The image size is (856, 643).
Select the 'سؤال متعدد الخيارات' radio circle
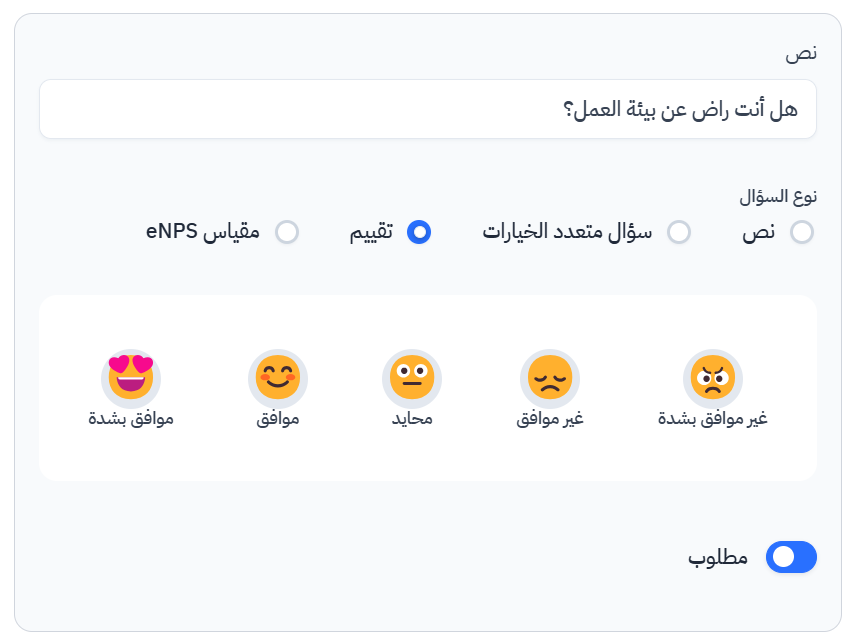pos(679,233)
